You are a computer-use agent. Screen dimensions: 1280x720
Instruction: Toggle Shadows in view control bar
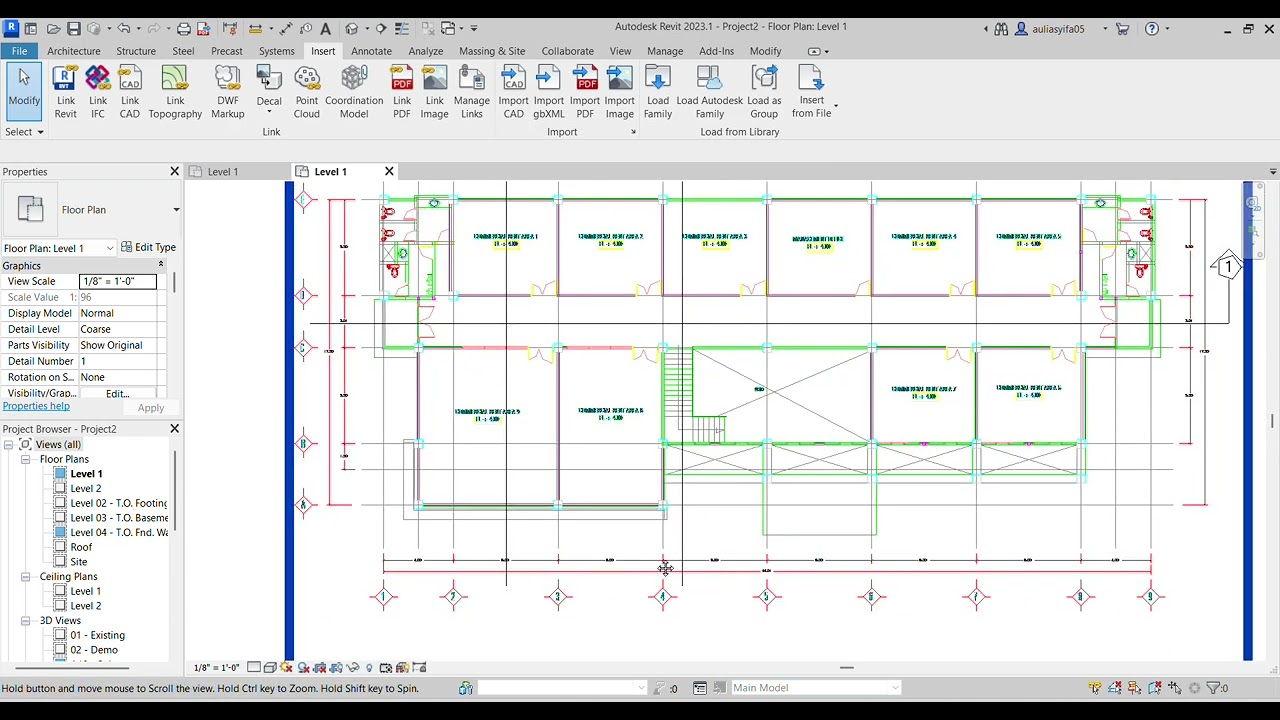pyautogui.click(x=303, y=668)
